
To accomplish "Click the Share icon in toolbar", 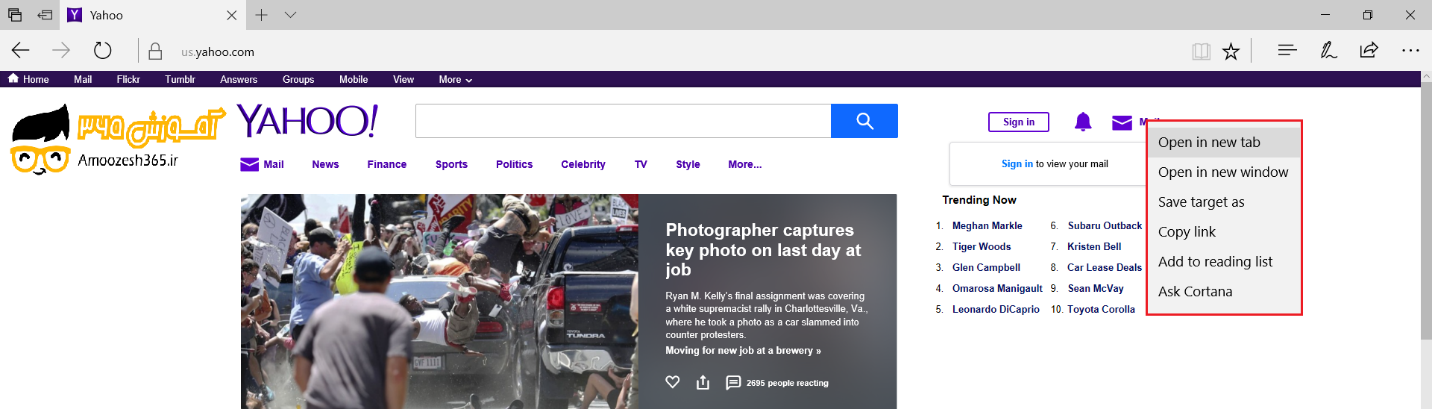I will (1369, 50).
